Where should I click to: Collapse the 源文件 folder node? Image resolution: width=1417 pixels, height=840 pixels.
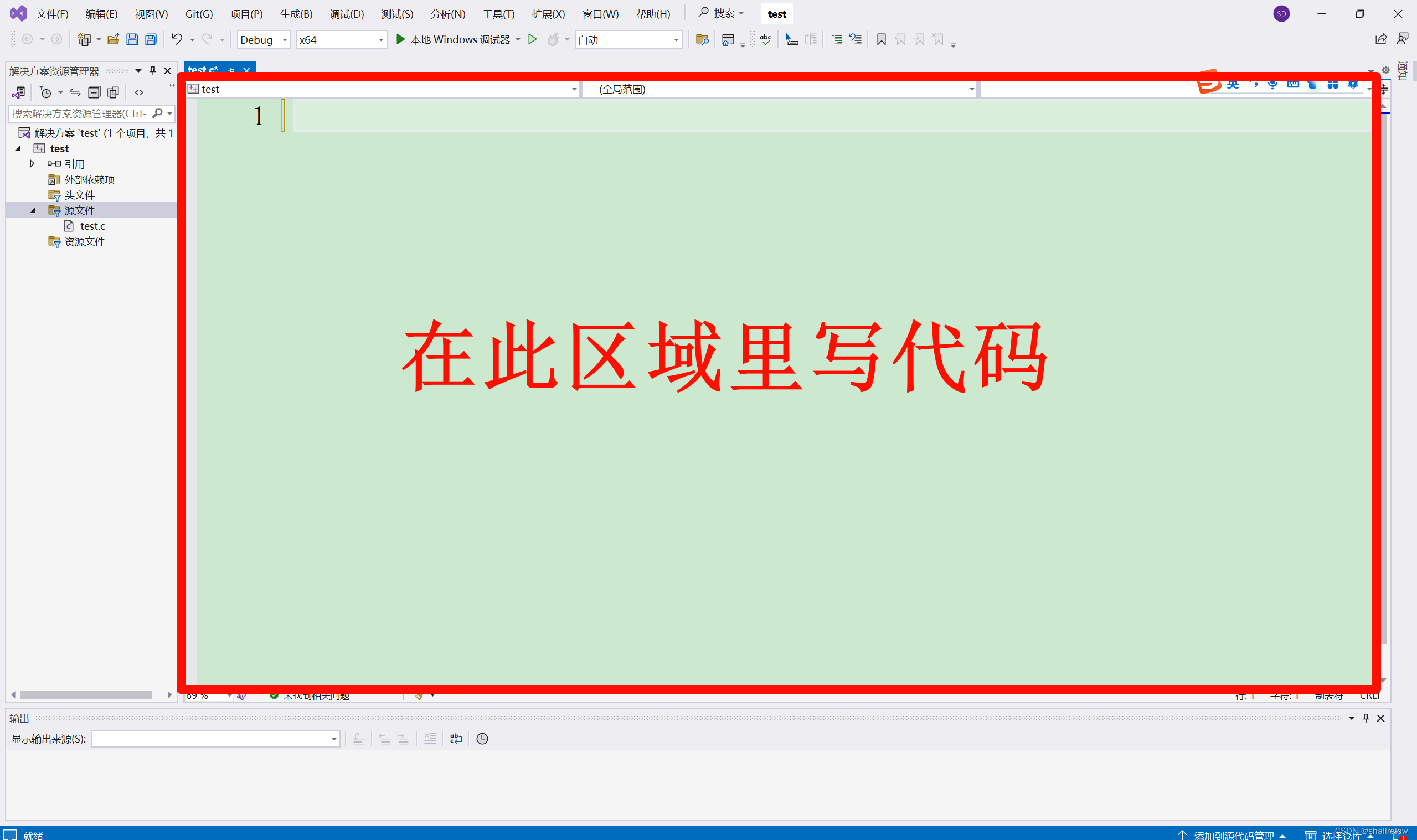pos(32,210)
